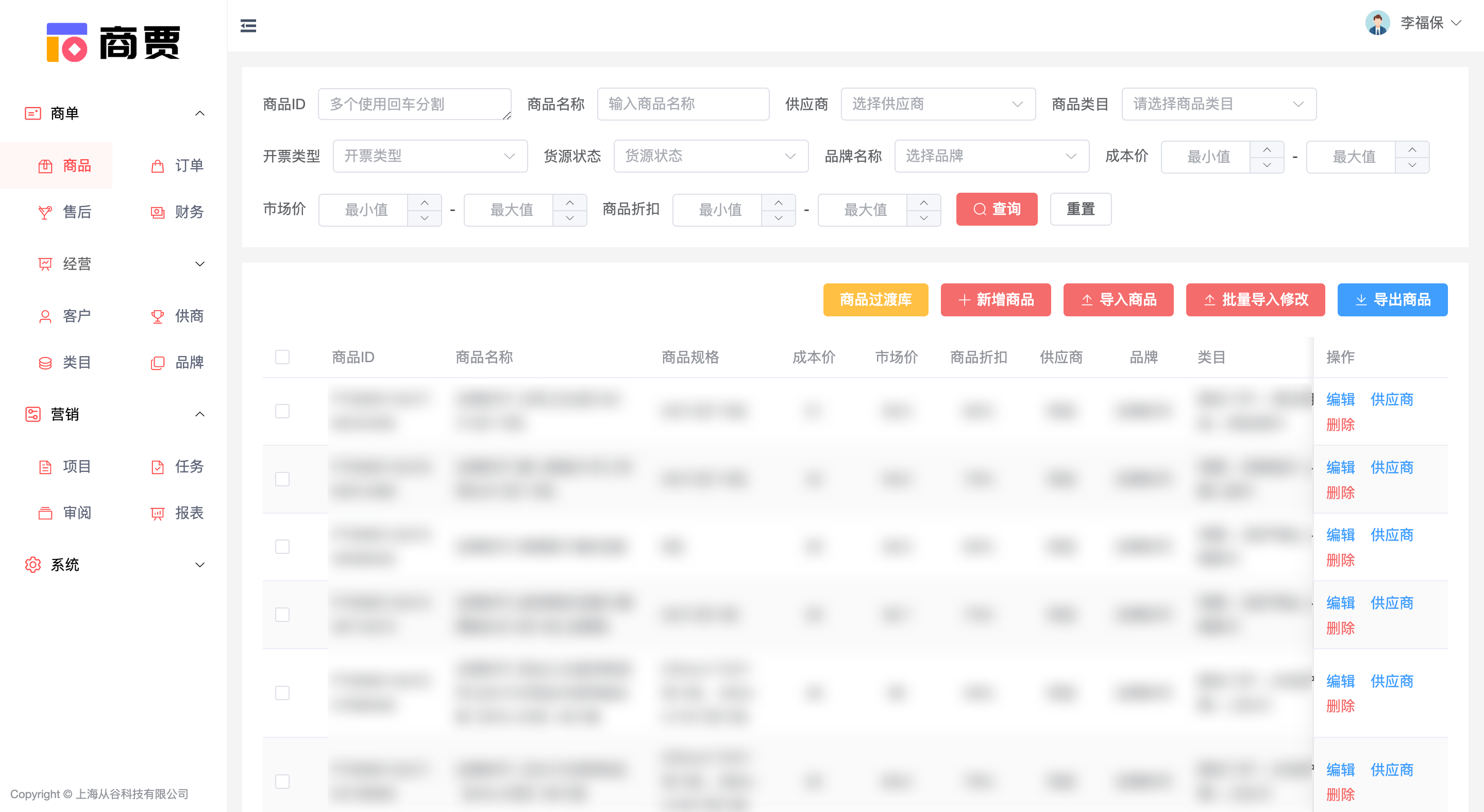Image resolution: width=1484 pixels, height=812 pixels.
Task: Click the 报表 report sidebar icon
Action: tap(157, 513)
